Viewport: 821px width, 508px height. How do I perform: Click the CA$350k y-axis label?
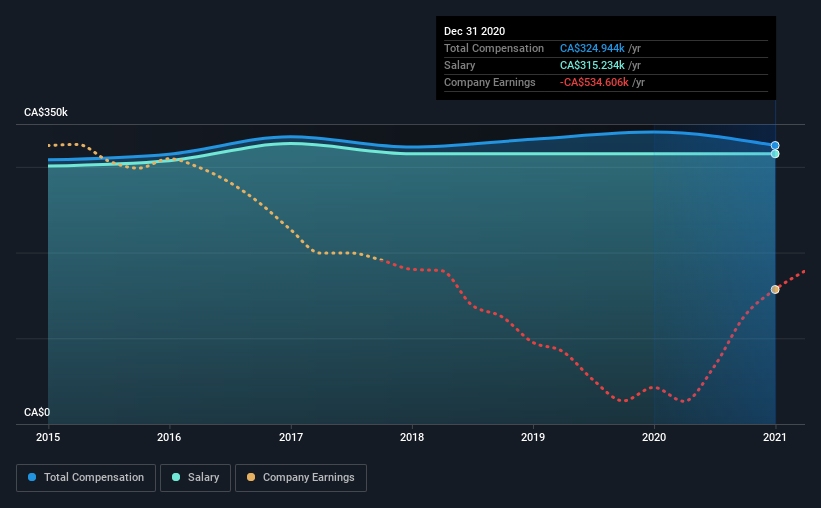(46, 113)
